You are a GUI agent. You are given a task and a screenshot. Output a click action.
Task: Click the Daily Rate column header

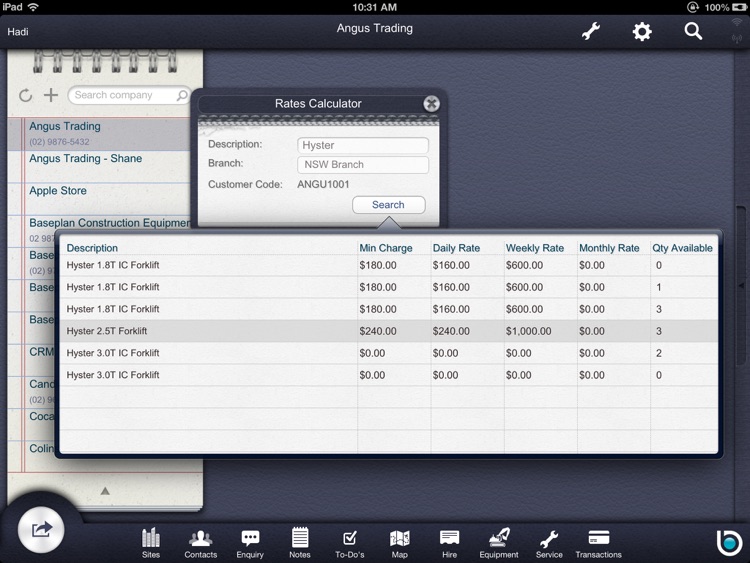click(456, 248)
